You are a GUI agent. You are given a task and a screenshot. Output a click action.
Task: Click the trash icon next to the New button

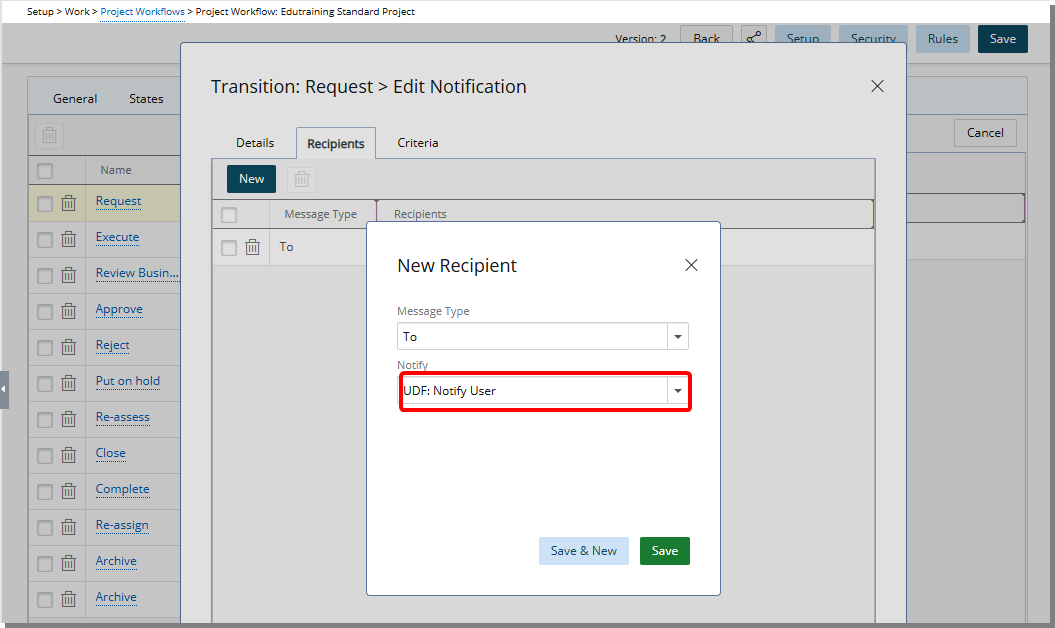[301, 178]
